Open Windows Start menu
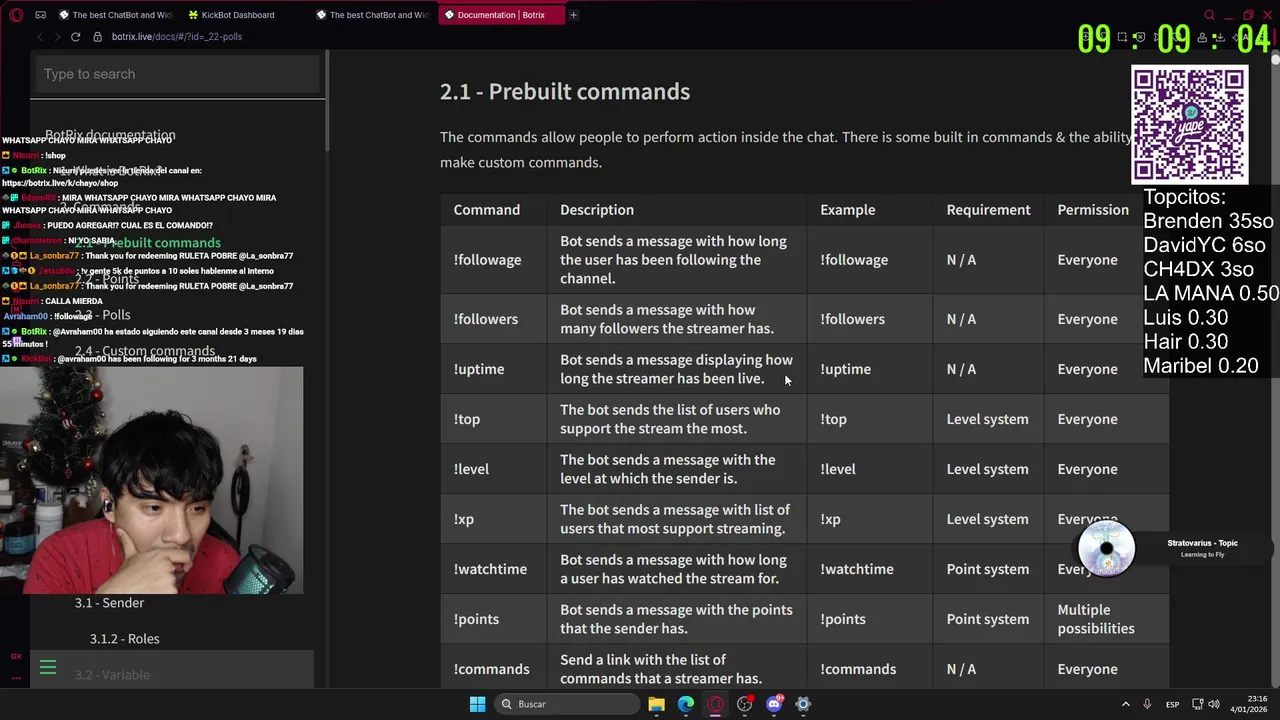Viewport: 1280px width, 720px height. (478, 704)
